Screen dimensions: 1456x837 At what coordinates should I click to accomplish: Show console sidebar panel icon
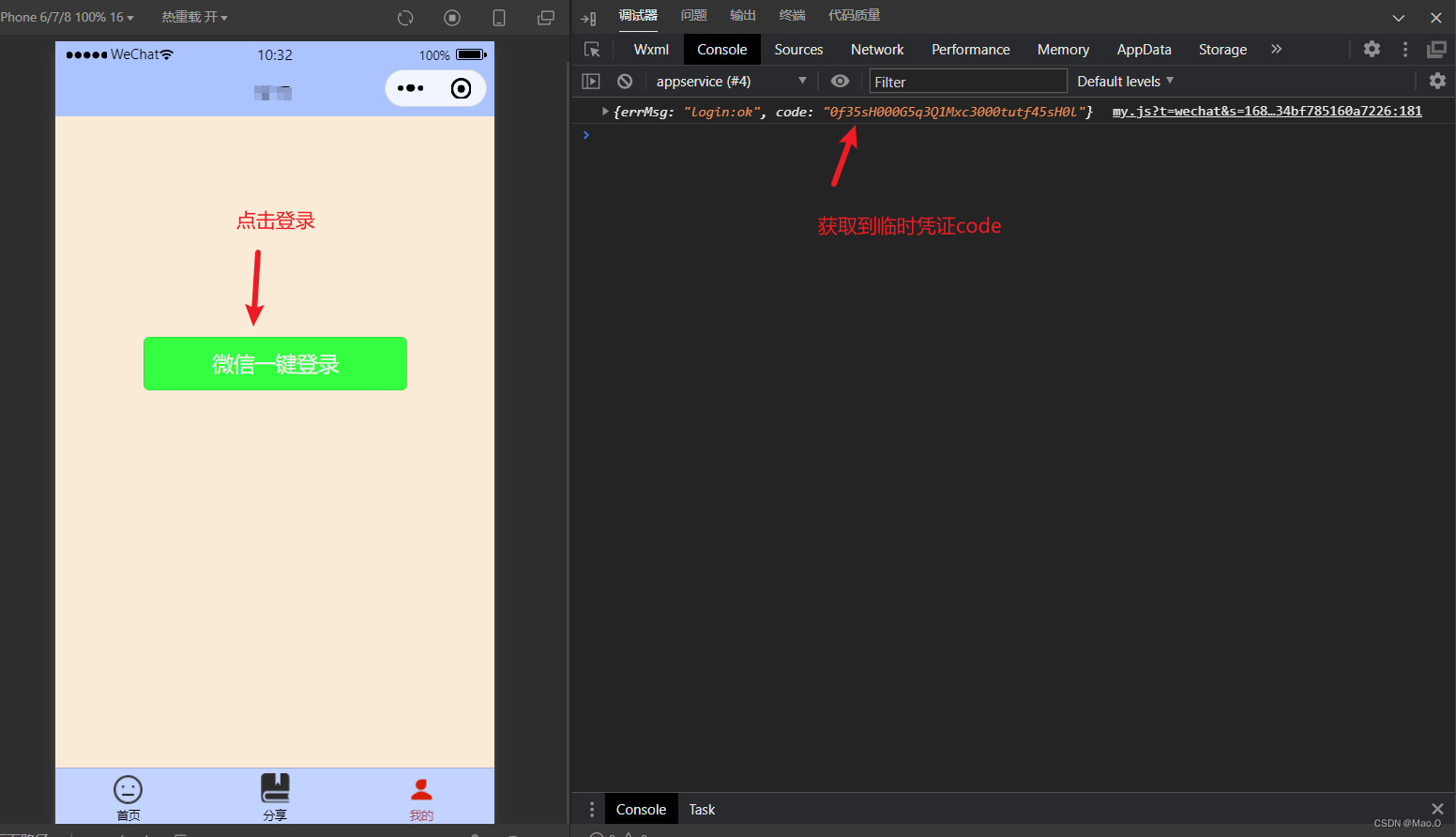click(x=591, y=82)
